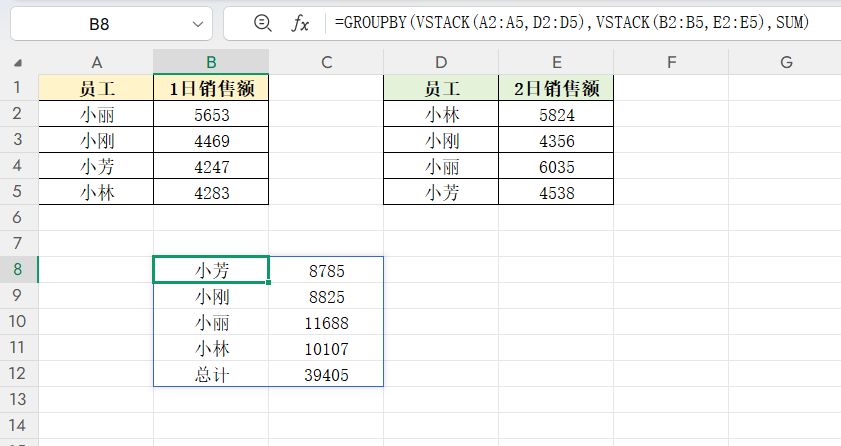Select cell A4 containing 小芳

point(96,166)
